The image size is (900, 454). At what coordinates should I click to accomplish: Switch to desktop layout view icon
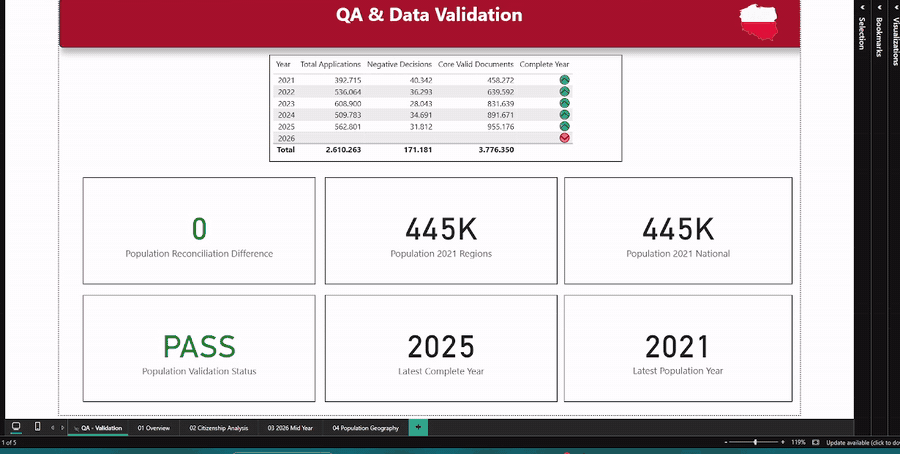coord(16,426)
